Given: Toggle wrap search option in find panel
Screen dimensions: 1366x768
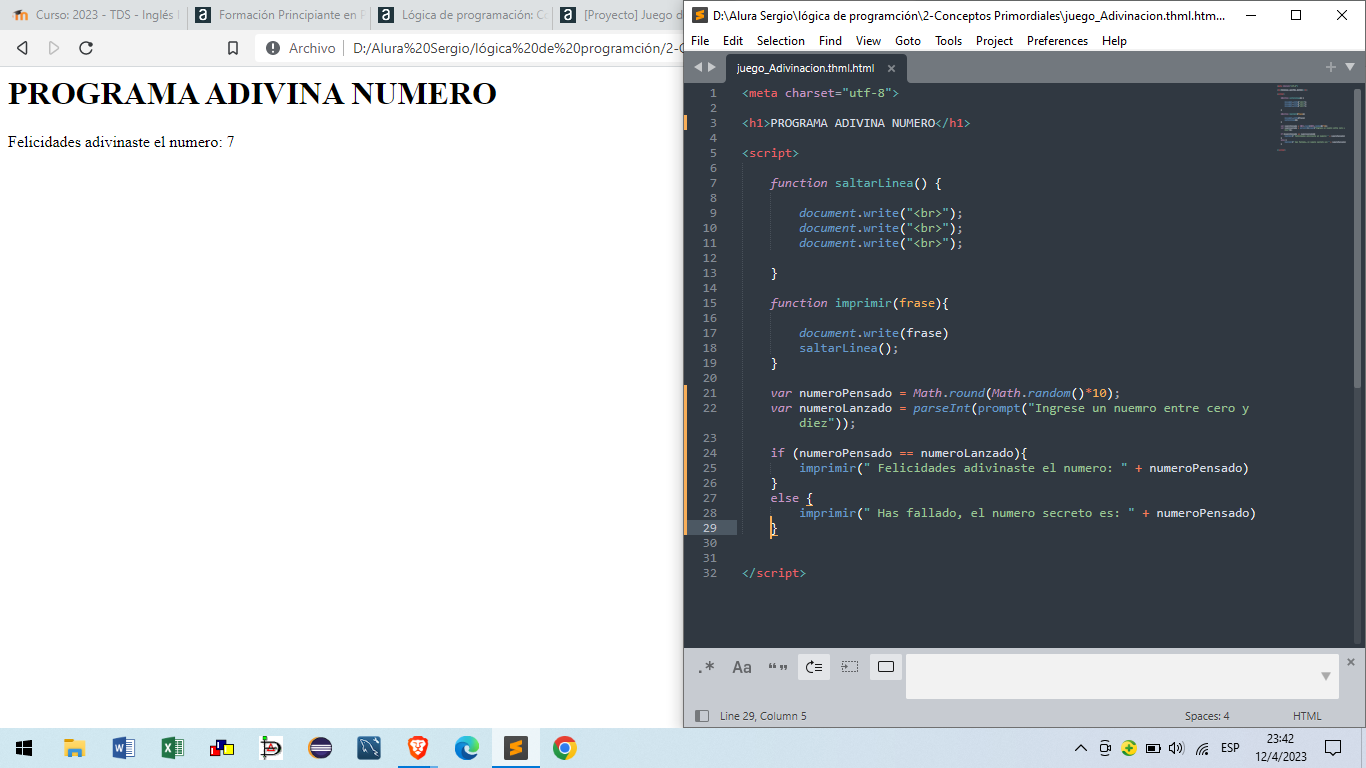Looking at the screenshot, I should coord(814,667).
